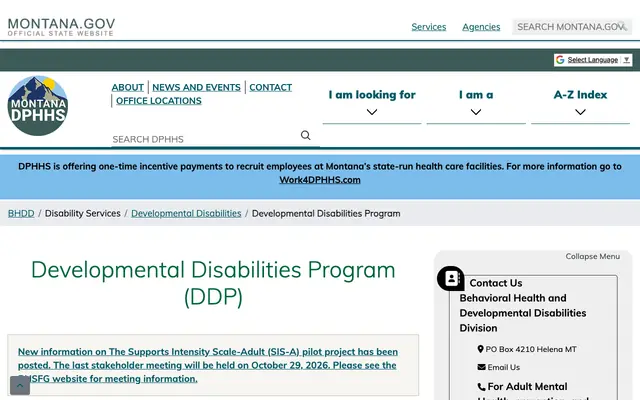Click the chevron under 'I am a'
This screenshot has width=640, height=400.
476,112
